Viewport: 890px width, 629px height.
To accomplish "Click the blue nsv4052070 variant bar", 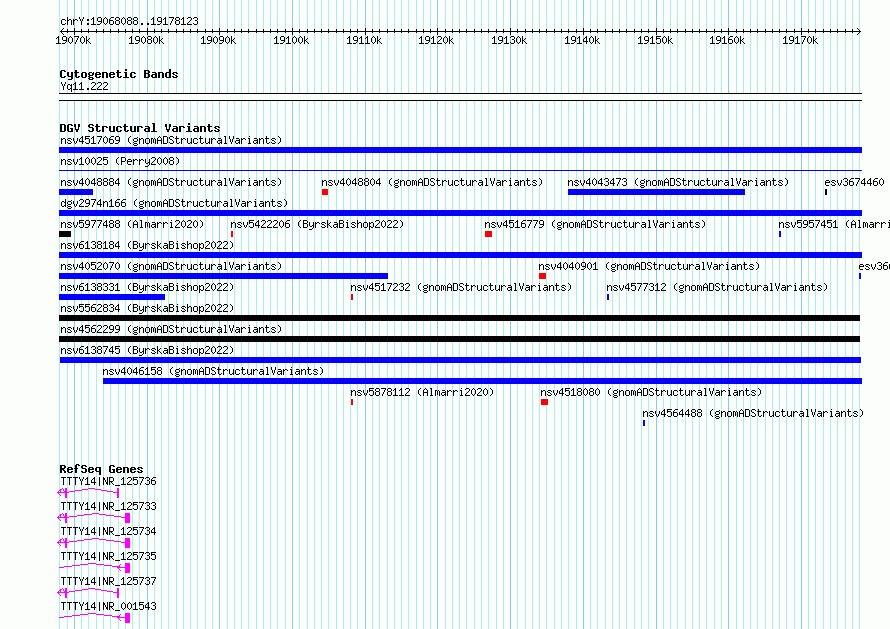I will 224,276.
